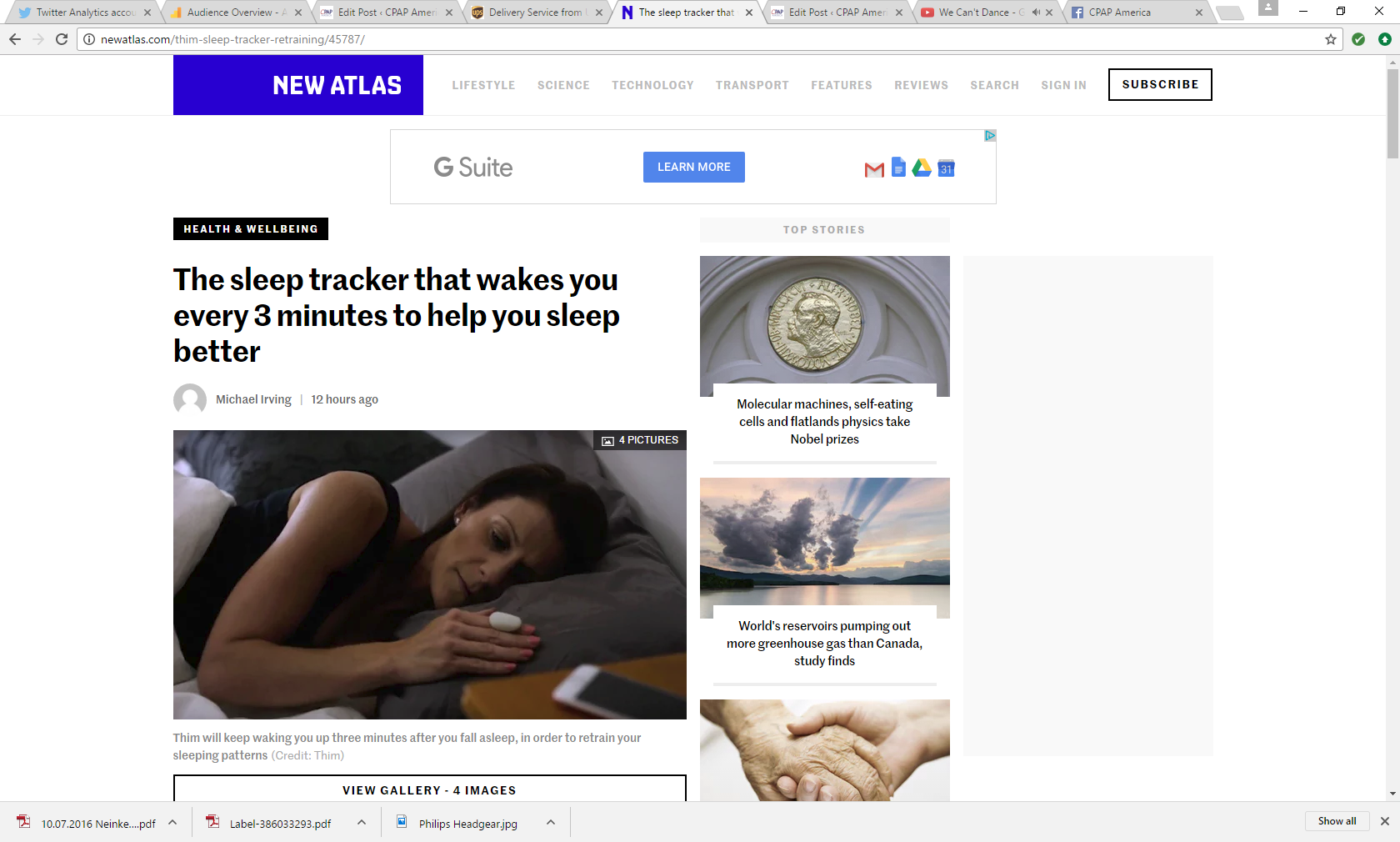Reload the page with the refresh icon

tap(62, 39)
